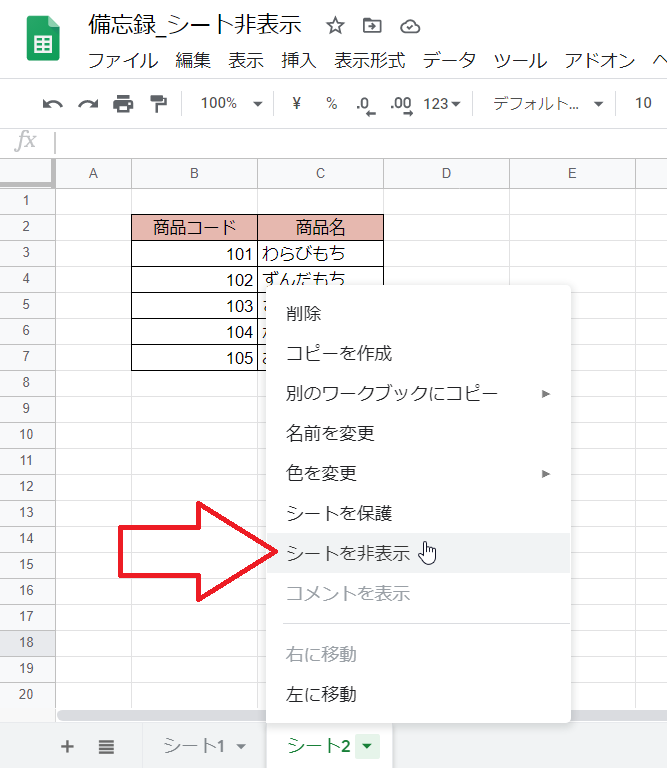667x768 pixels.
Task: Click the cell containing 103
Action: click(194, 306)
